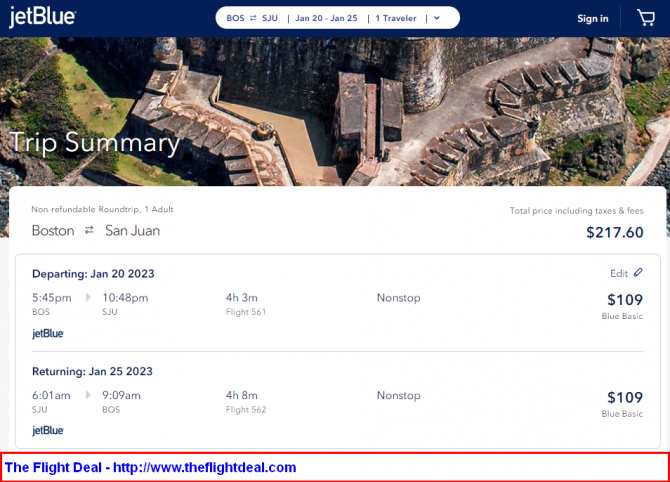
Task: Open the shopping cart icon
Action: [646, 18]
